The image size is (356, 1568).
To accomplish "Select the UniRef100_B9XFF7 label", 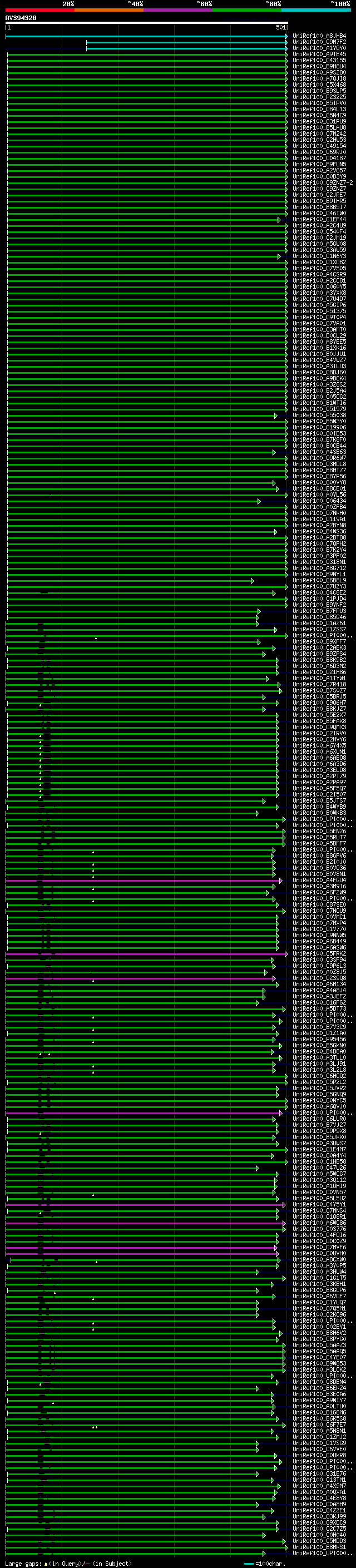I will (319, 641).
